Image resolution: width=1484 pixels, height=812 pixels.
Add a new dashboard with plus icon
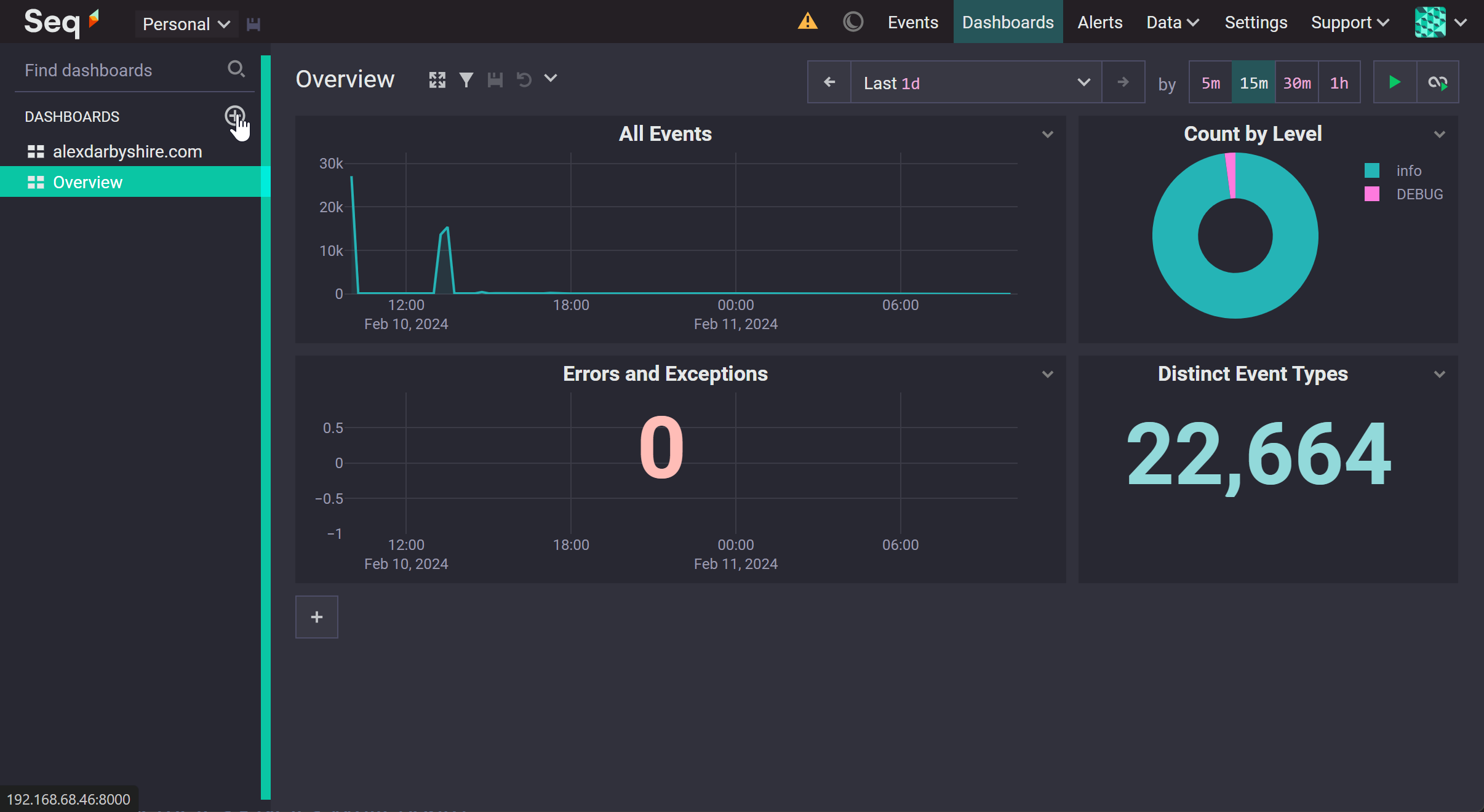234,115
